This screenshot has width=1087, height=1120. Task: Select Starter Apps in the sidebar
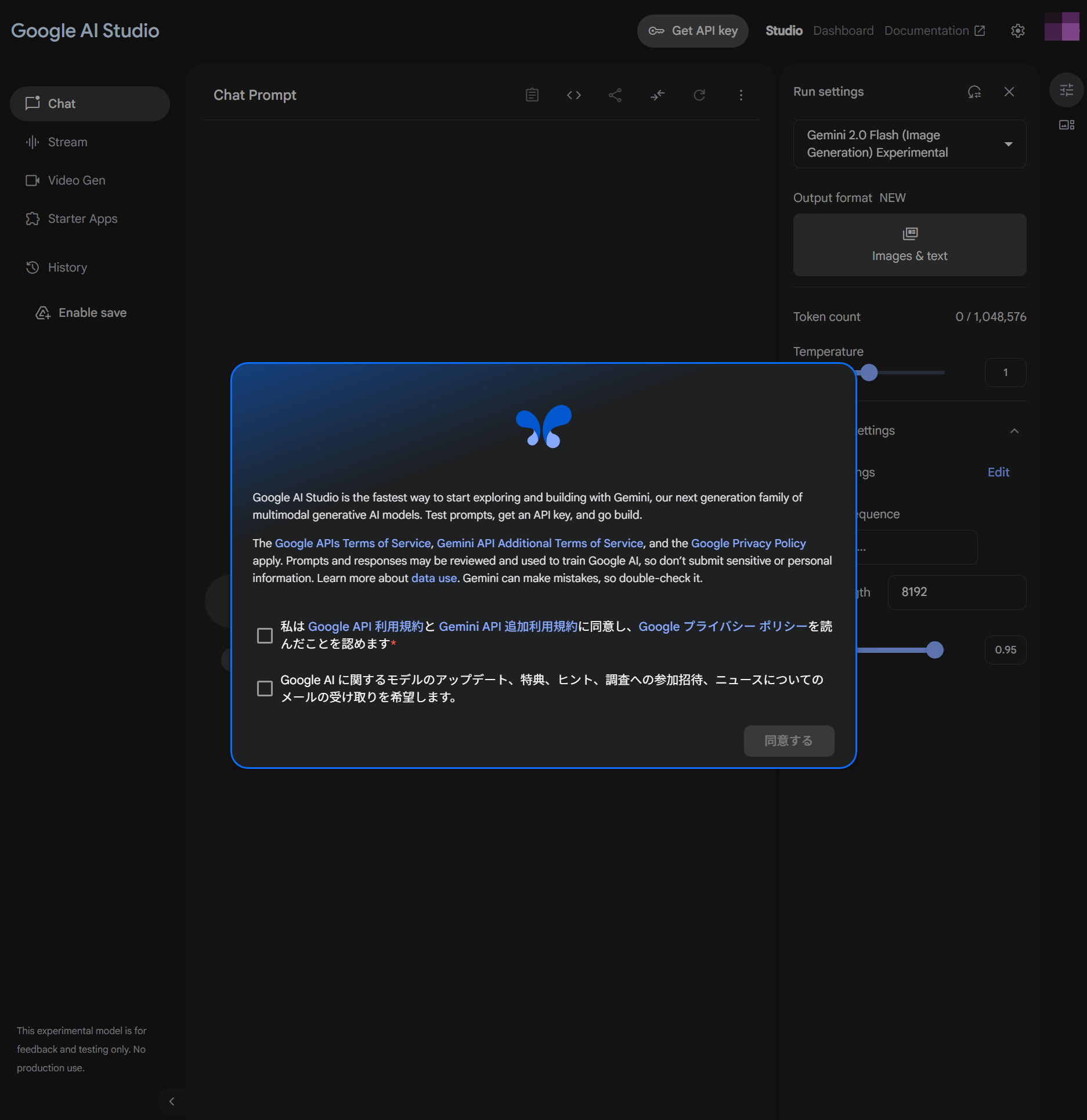[x=90, y=219]
